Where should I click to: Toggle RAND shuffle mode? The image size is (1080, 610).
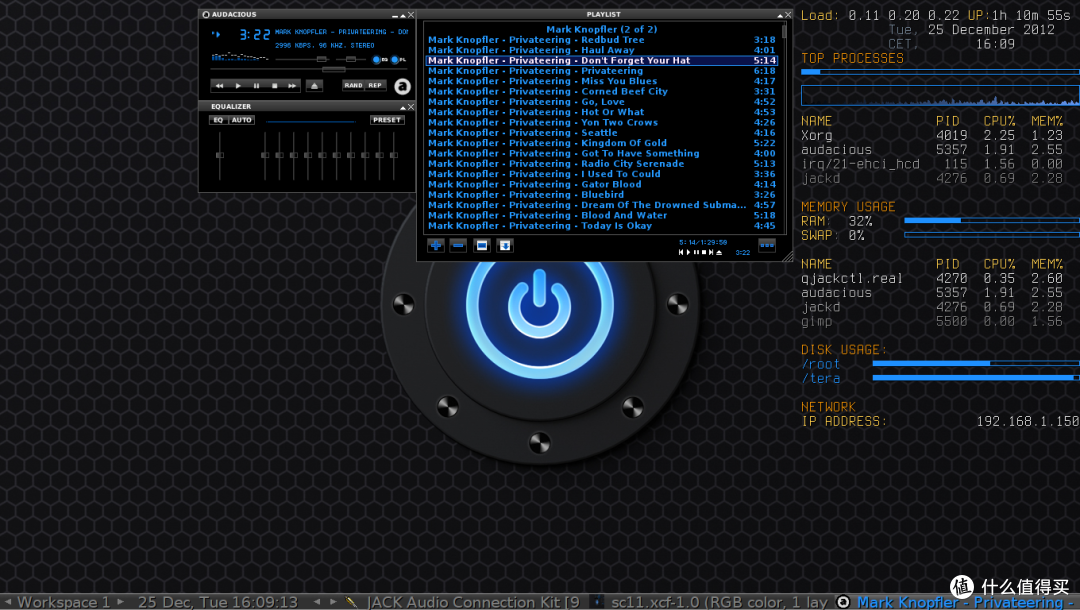pyautogui.click(x=354, y=85)
